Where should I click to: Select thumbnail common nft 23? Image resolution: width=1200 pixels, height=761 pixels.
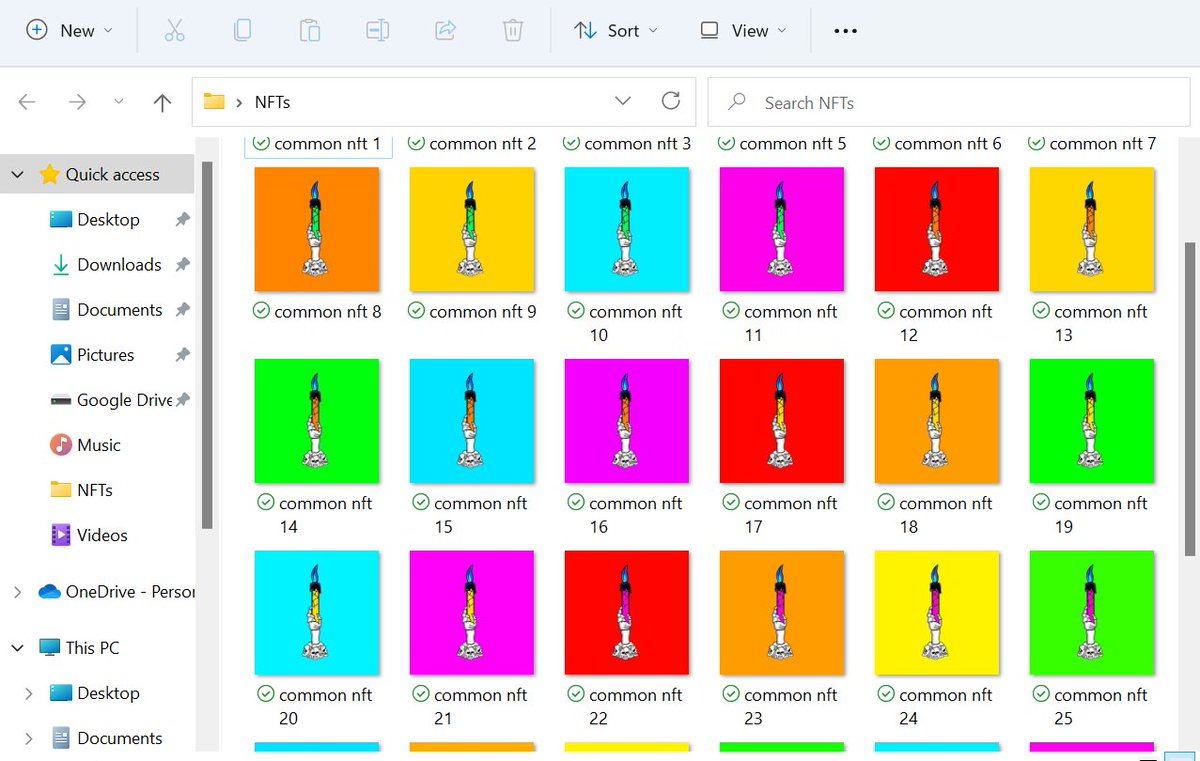tap(782, 613)
